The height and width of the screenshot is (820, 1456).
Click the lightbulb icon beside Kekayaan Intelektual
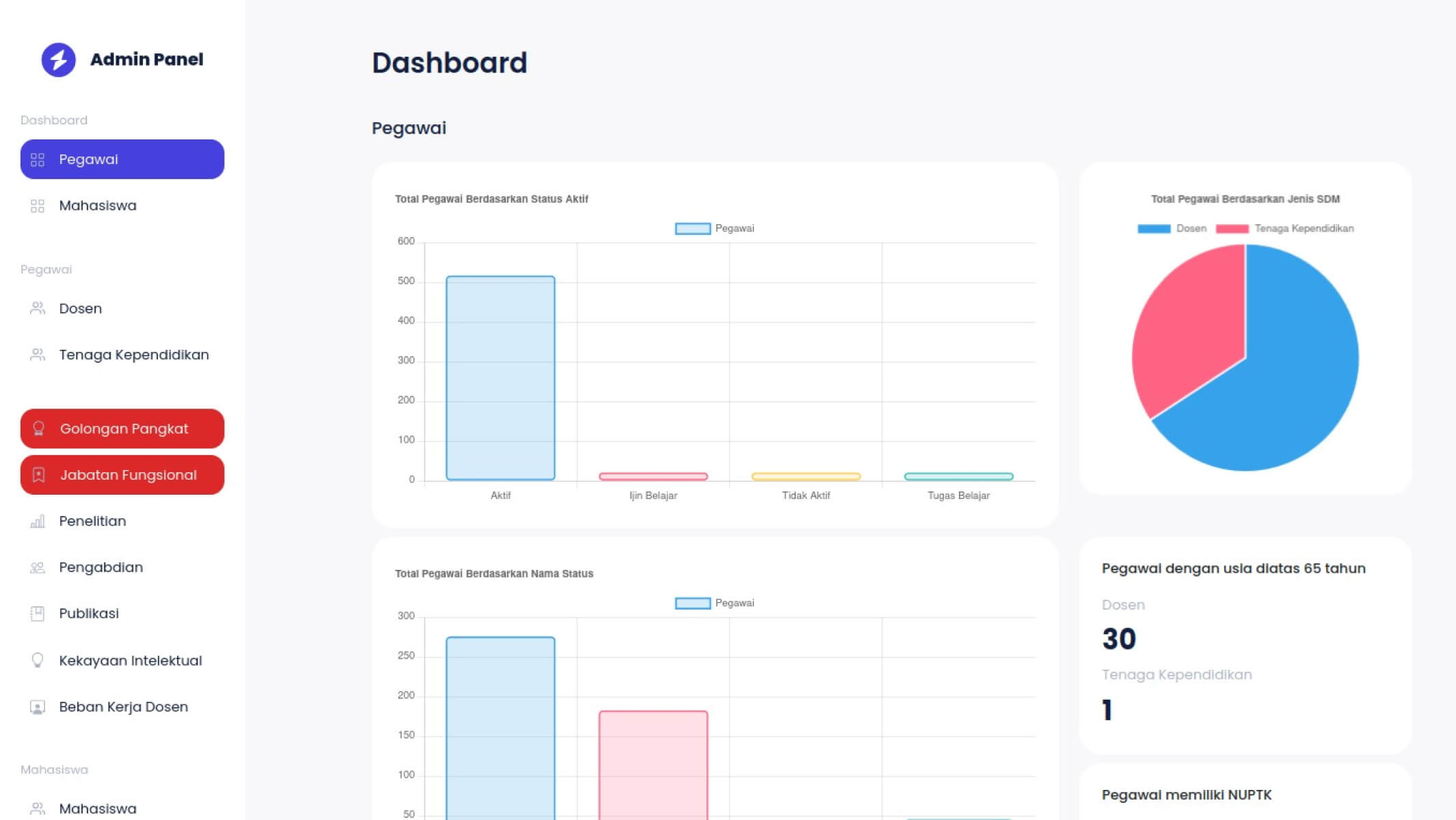(38, 660)
